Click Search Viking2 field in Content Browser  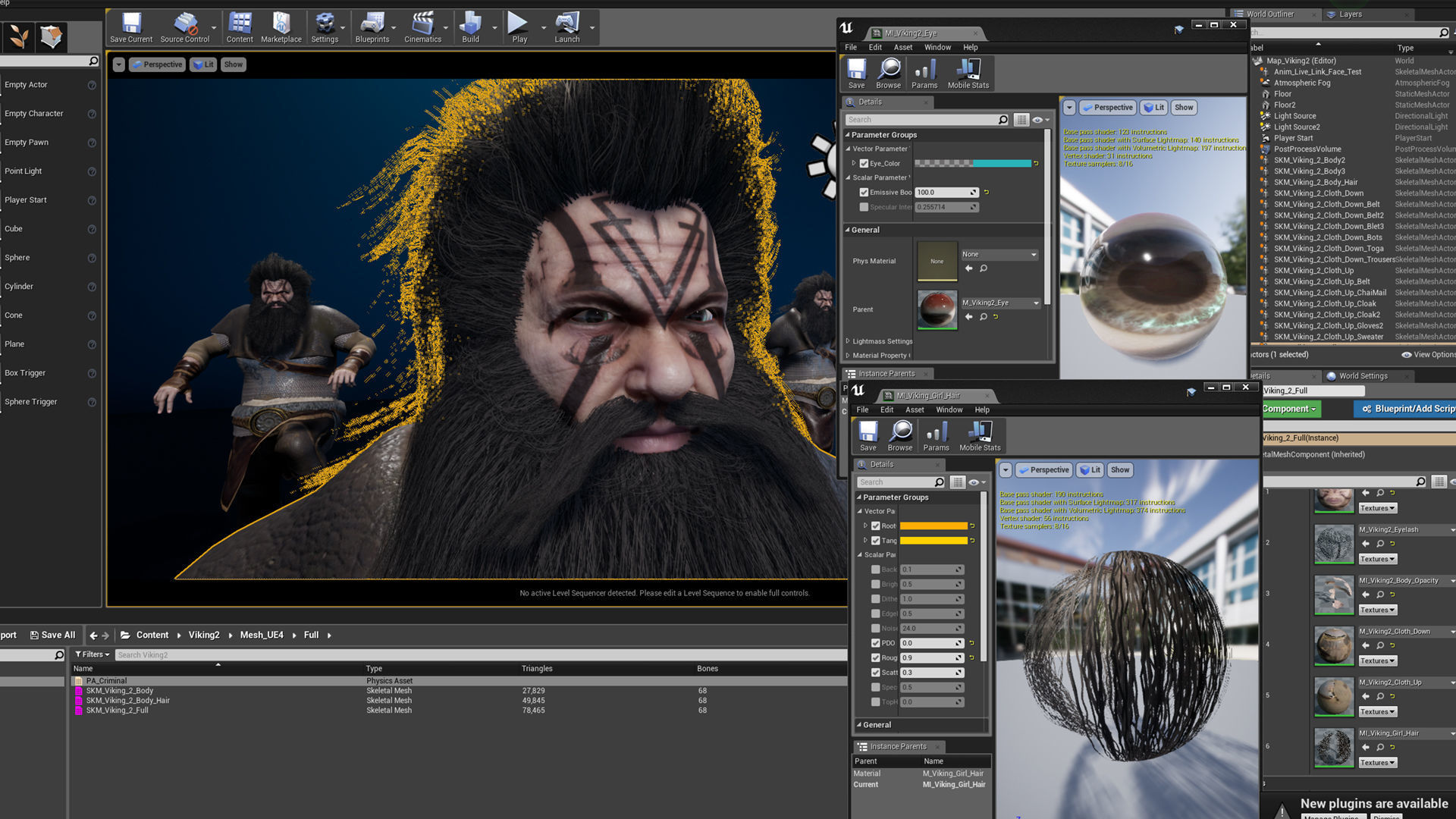(x=481, y=655)
